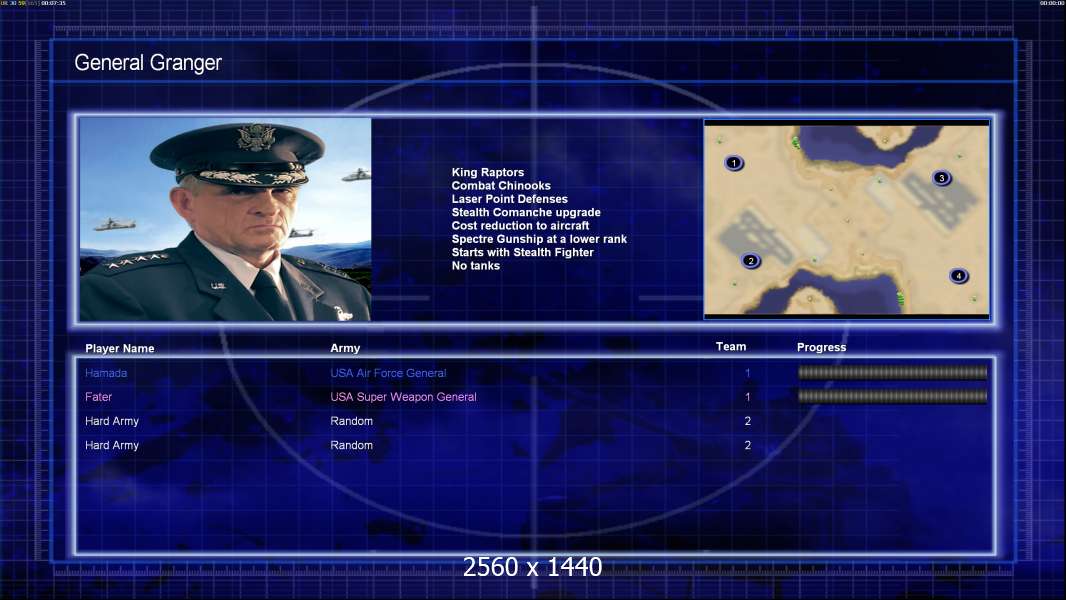Click Cost reduction to aircraft text
Screen dimensions: 1066x600
point(520,226)
